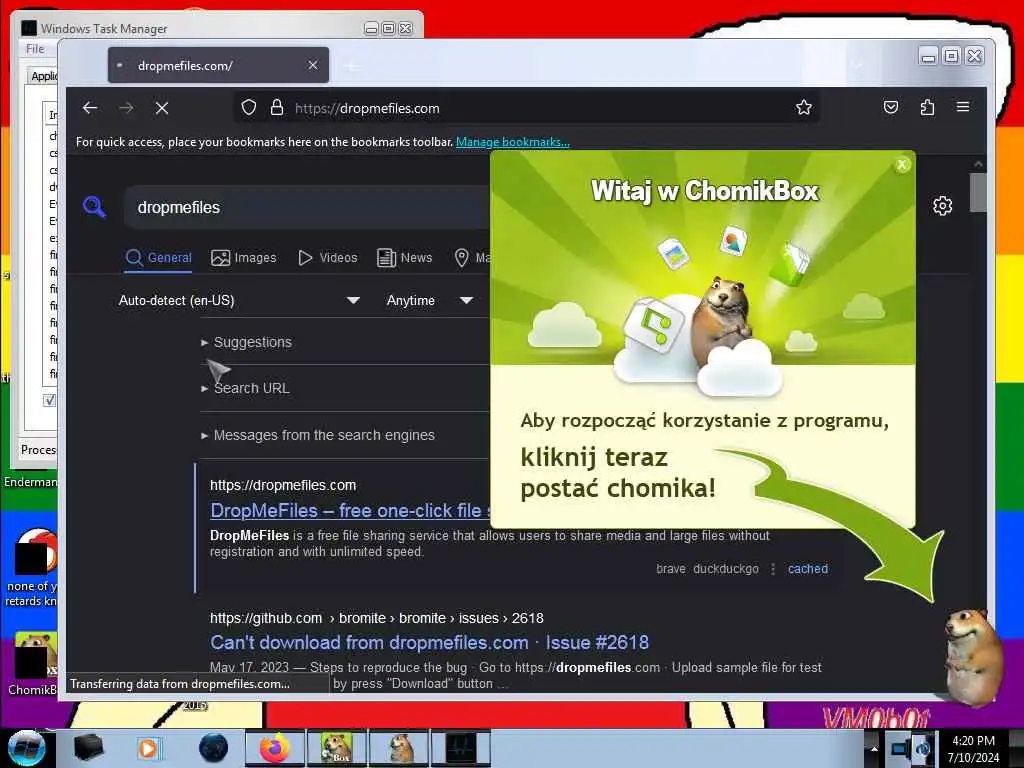
Task: Switch to the Map search tab
Action: tap(472, 258)
